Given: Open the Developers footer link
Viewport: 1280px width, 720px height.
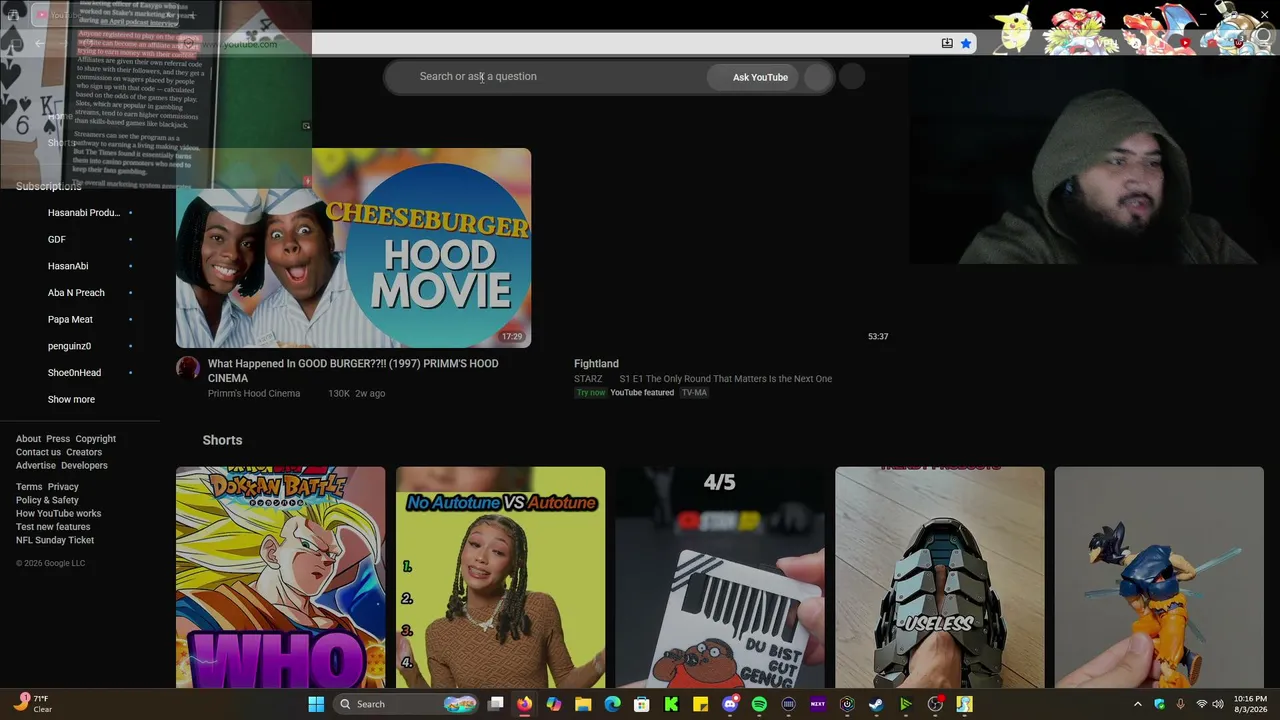Looking at the screenshot, I should point(84,465).
